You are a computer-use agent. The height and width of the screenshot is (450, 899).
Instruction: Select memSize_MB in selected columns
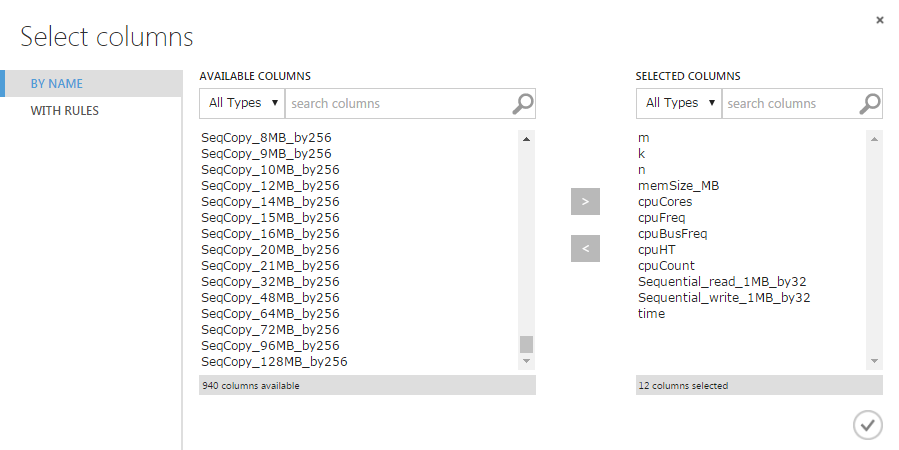[678, 185]
